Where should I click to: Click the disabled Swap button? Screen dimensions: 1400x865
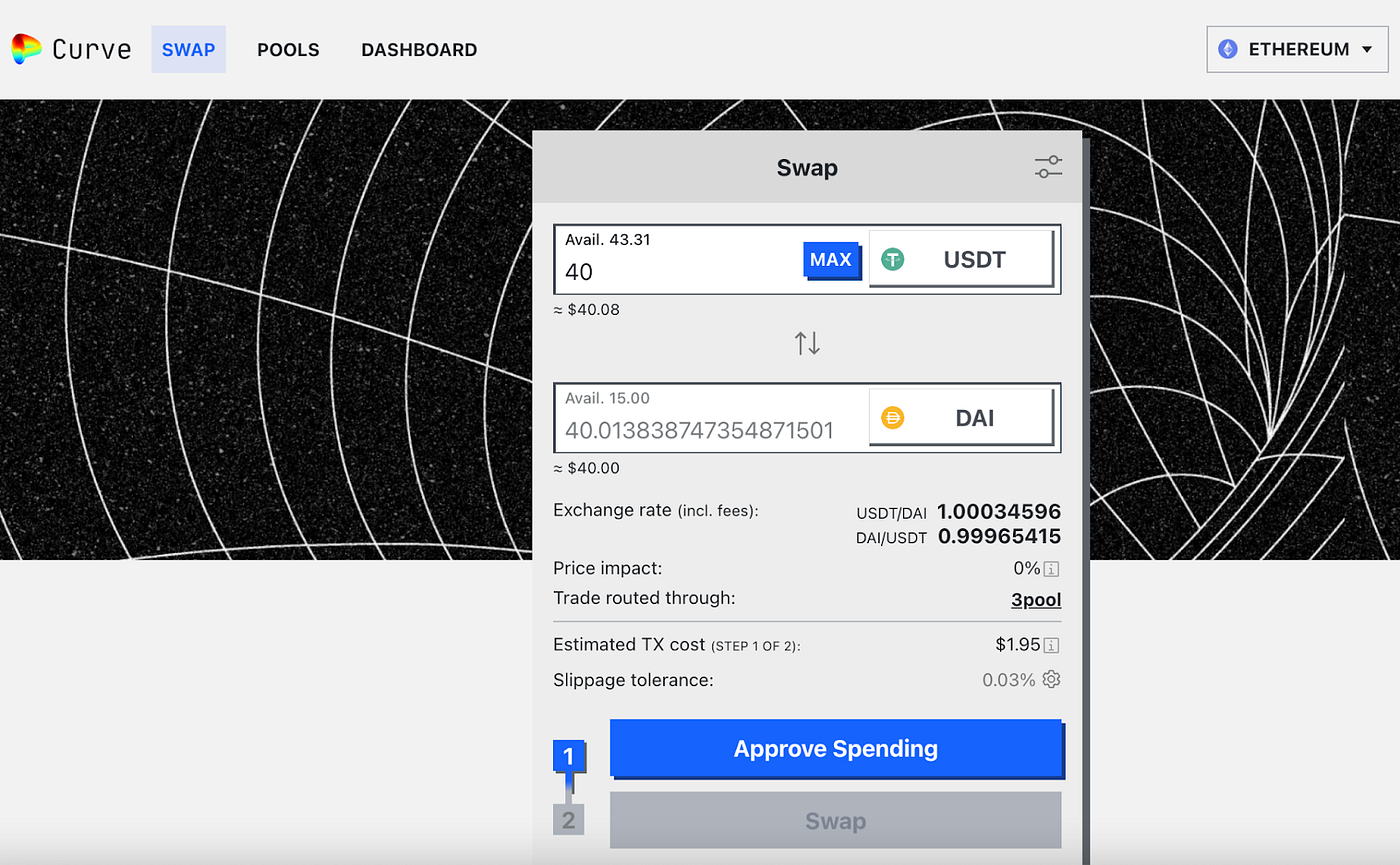pyautogui.click(x=835, y=821)
